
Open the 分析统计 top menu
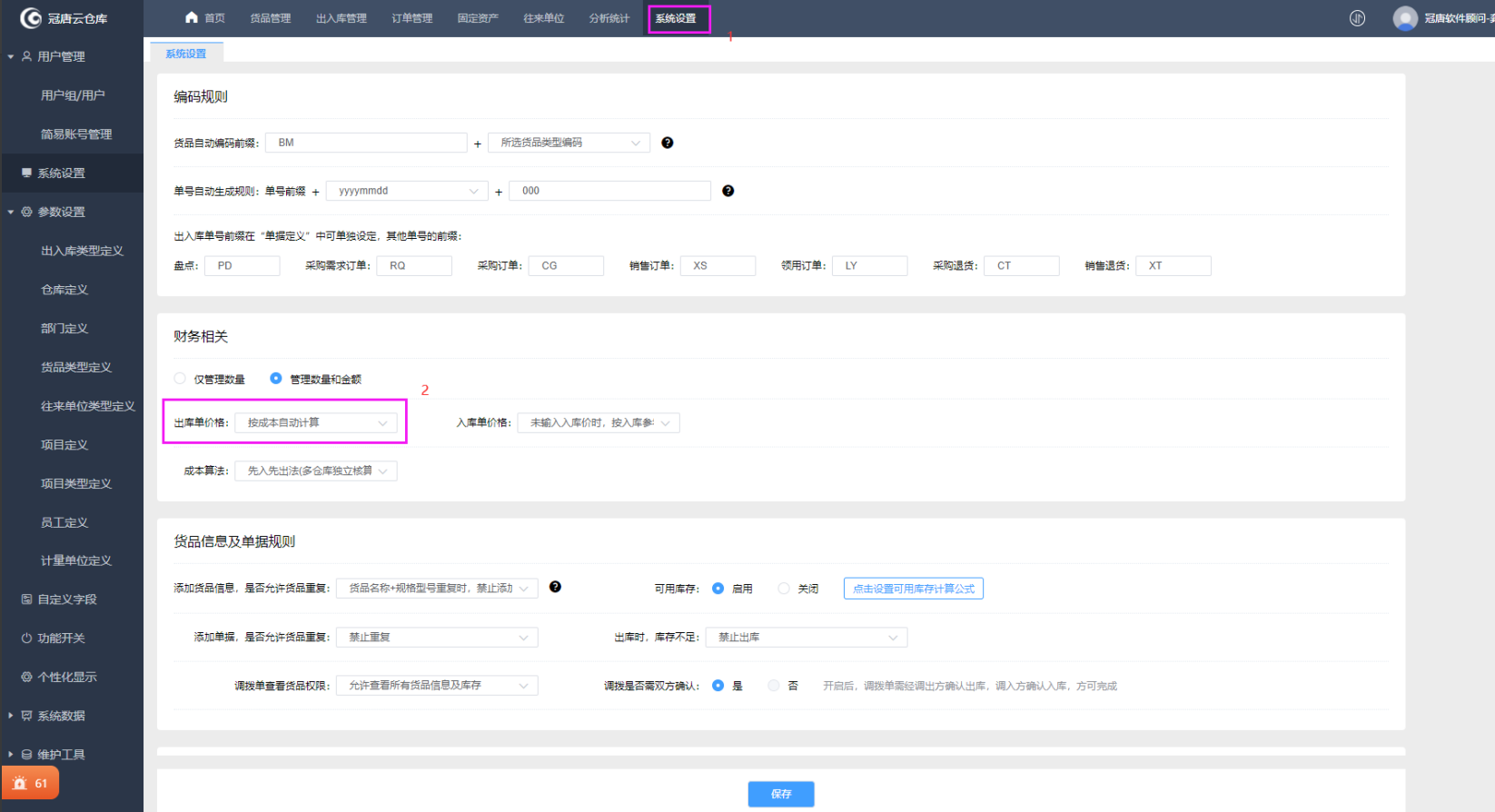coord(609,18)
